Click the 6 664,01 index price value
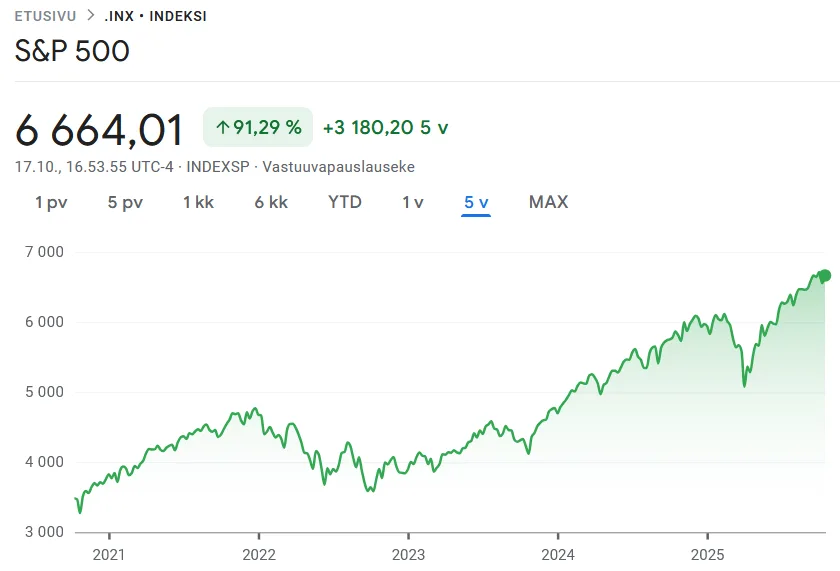The width and height of the screenshot is (840, 571). (100, 130)
